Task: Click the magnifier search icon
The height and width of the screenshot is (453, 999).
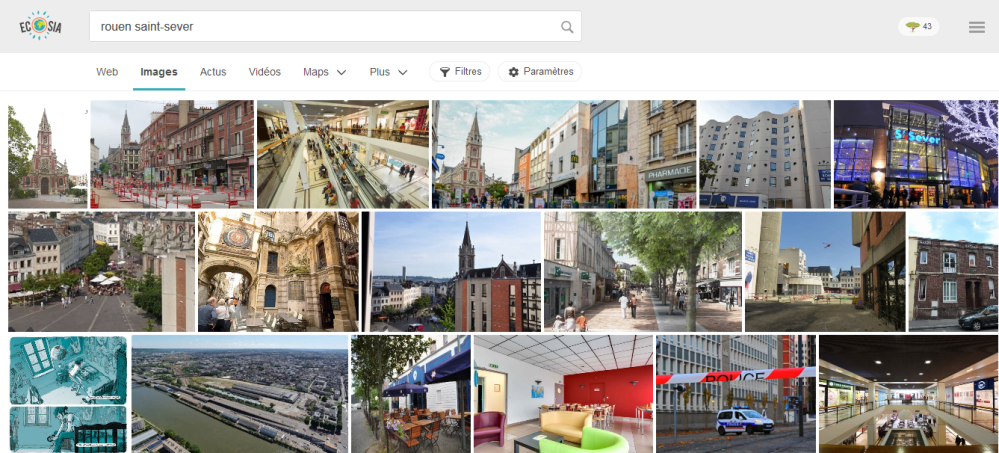Action: point(566,27)
